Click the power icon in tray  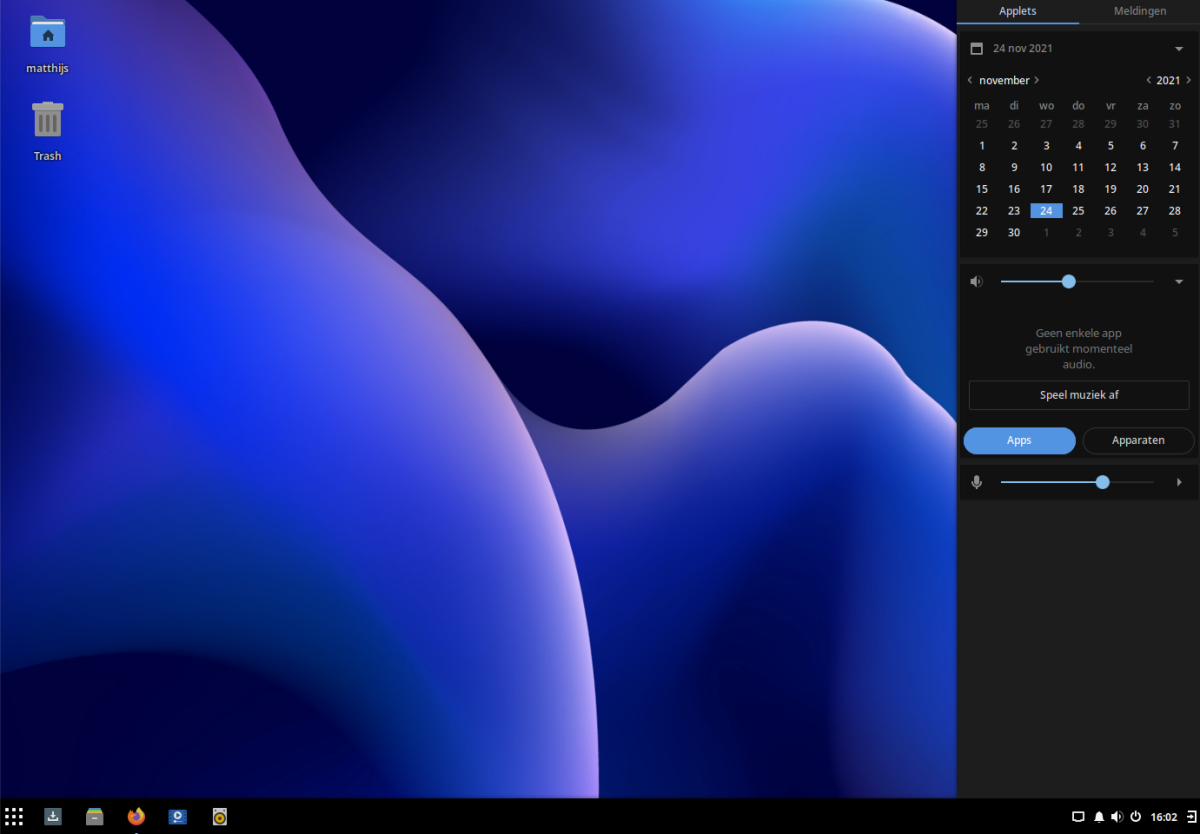click(1136, 817)
